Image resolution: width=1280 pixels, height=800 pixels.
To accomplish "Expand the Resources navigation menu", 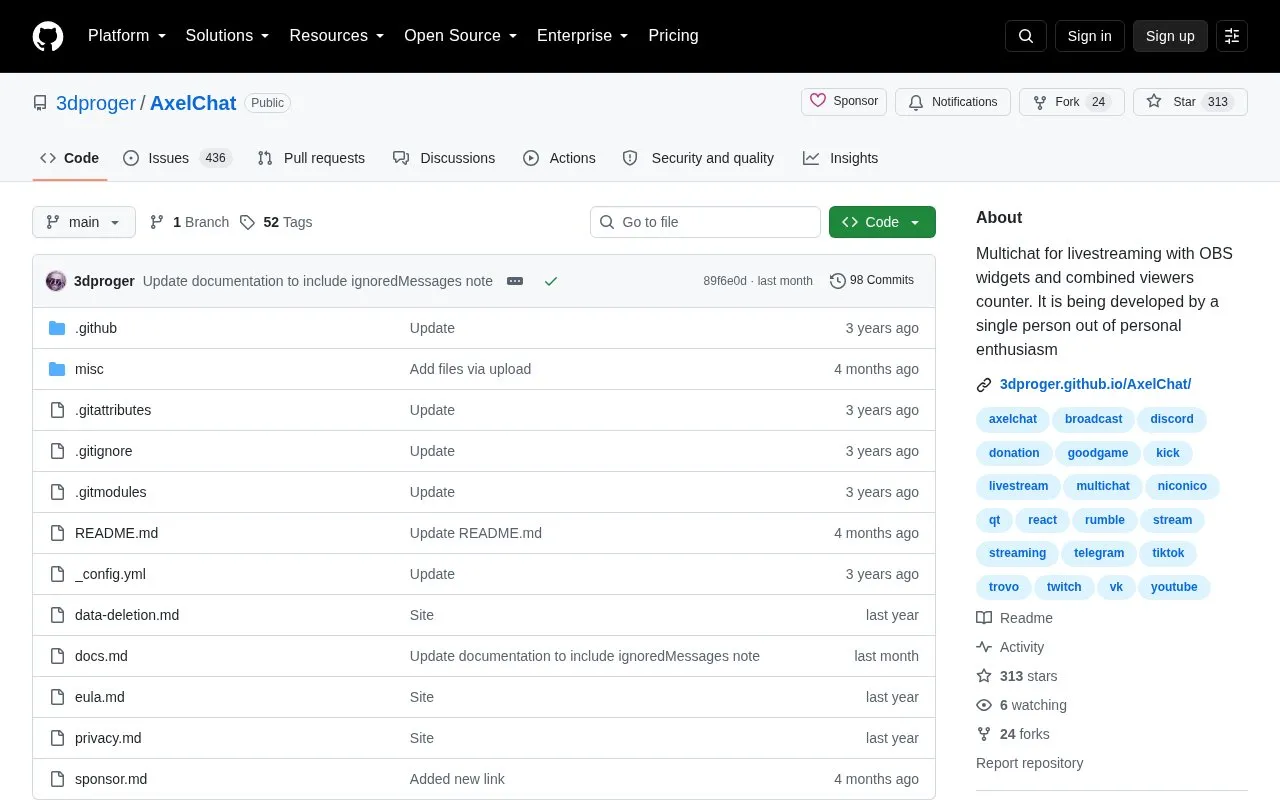I will 337,36.
